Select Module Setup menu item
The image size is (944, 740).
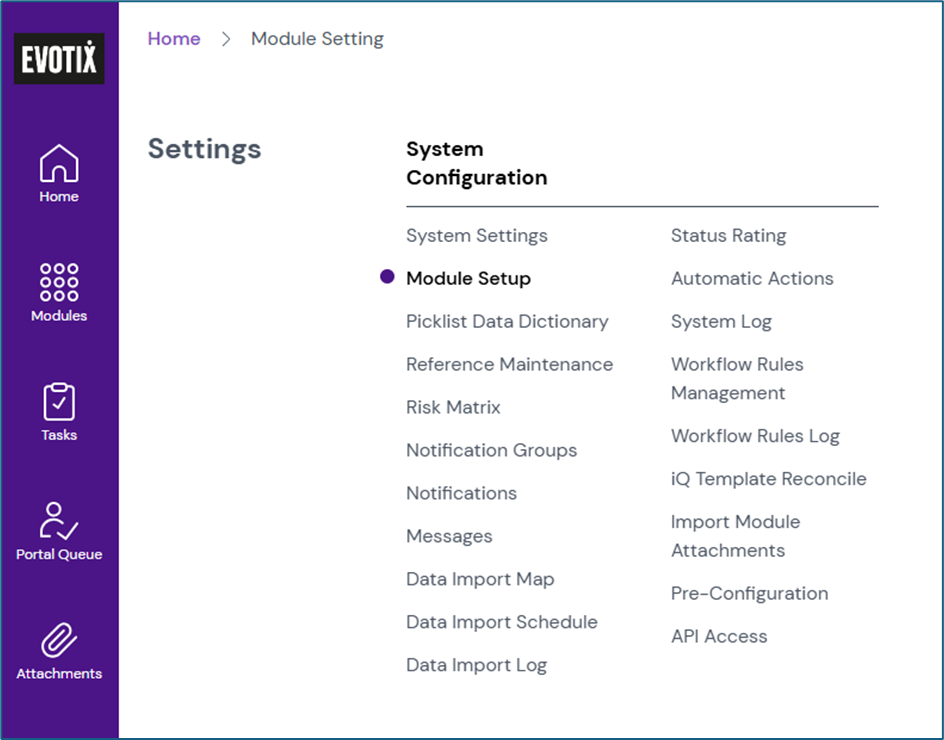(x=468, y=279)
